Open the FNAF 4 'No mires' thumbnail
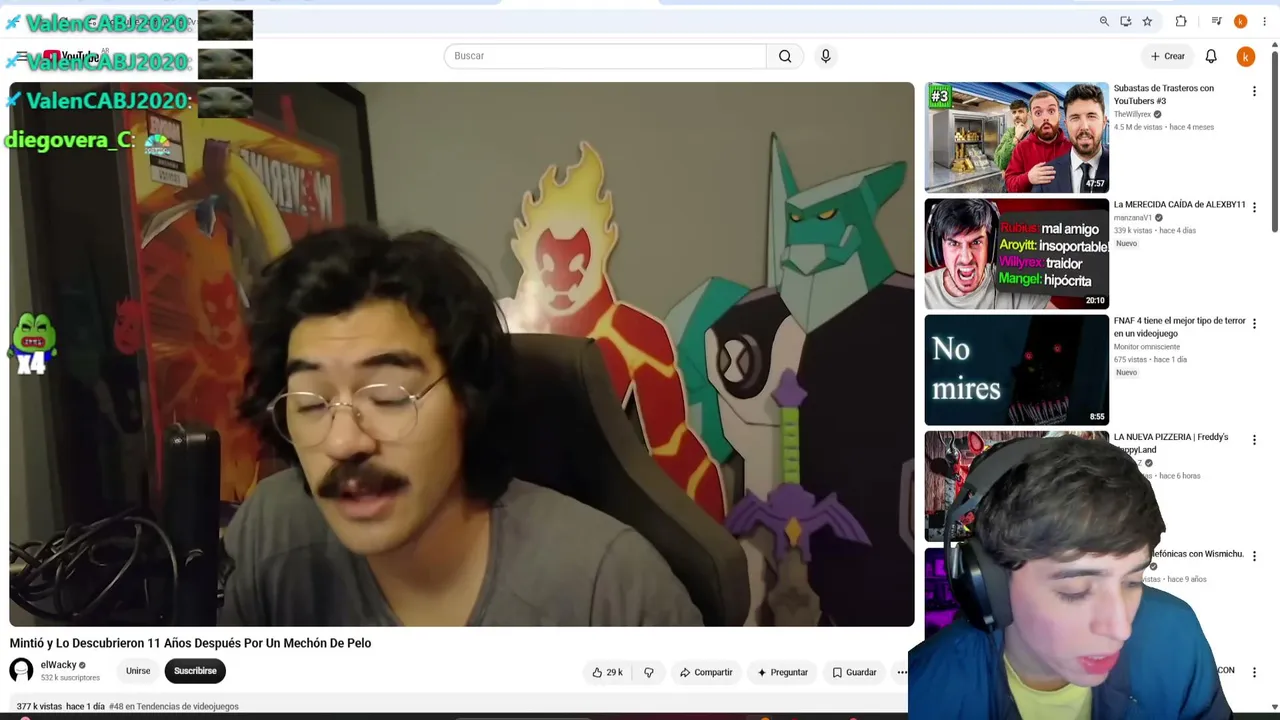 point(1016,370)
